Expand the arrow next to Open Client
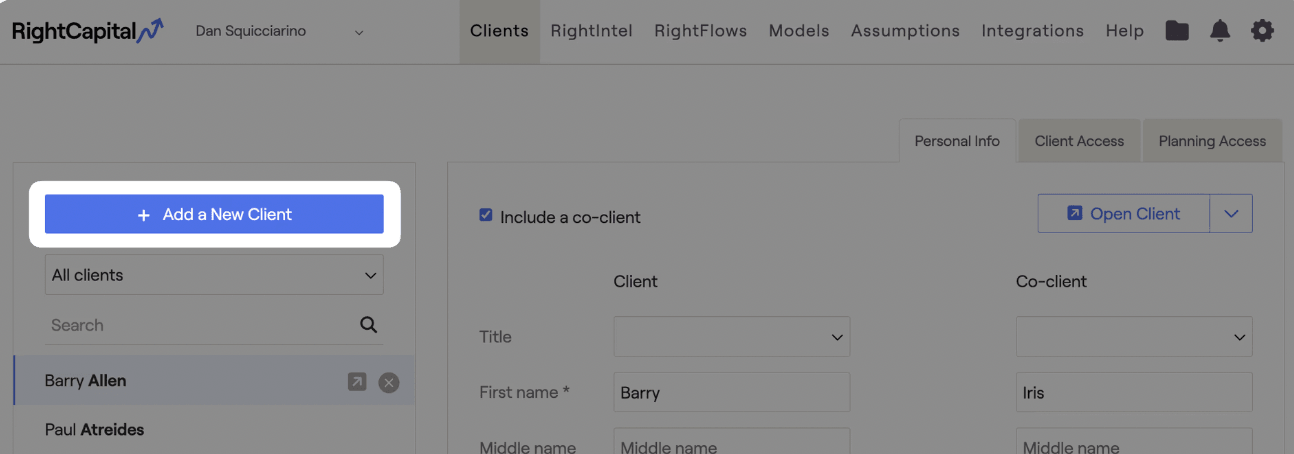The width and height of the screenshot is (1294, 454). pyautogui.click(x=1231, y=213)
